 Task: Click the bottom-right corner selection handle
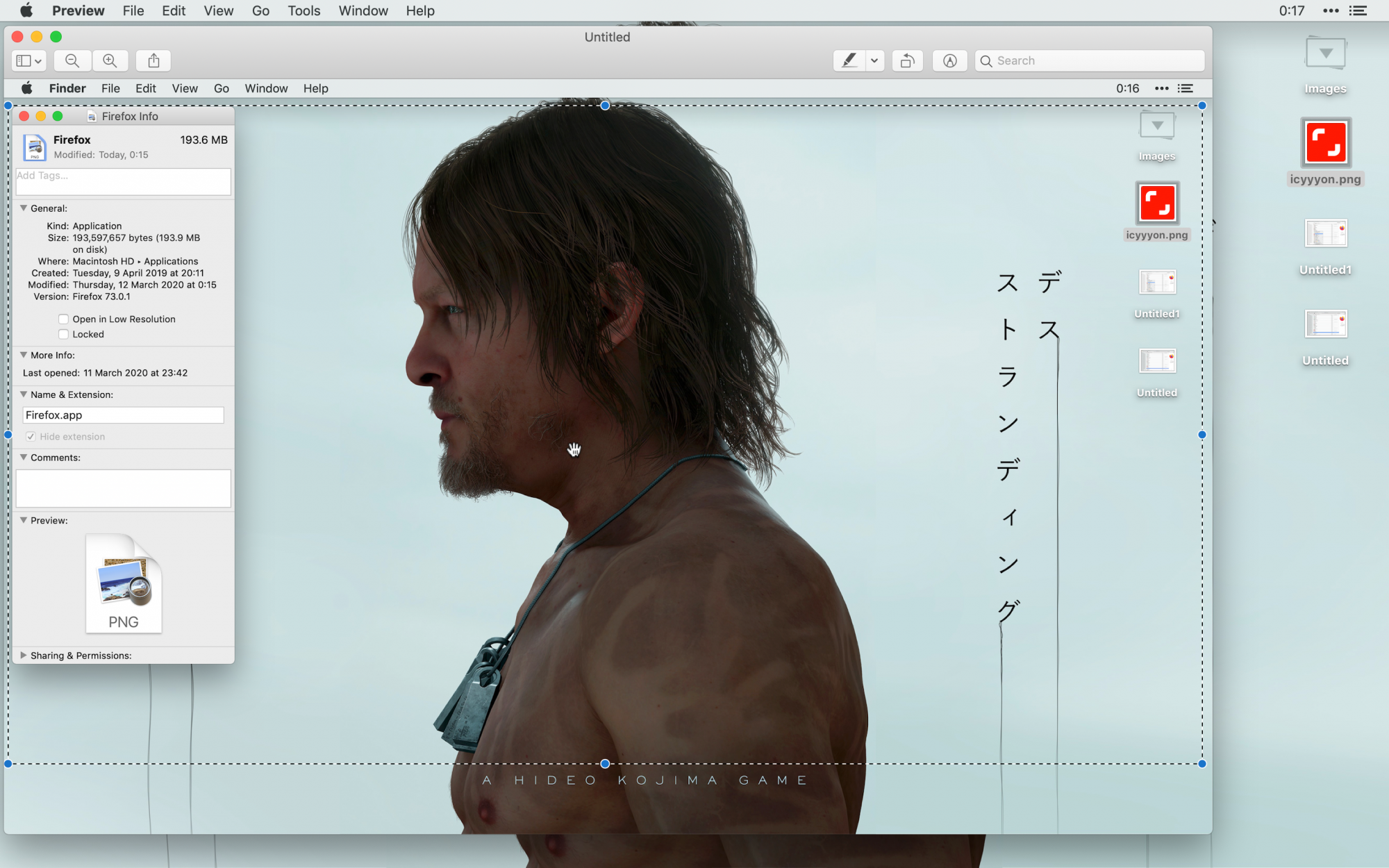(x=1202, y=764)
